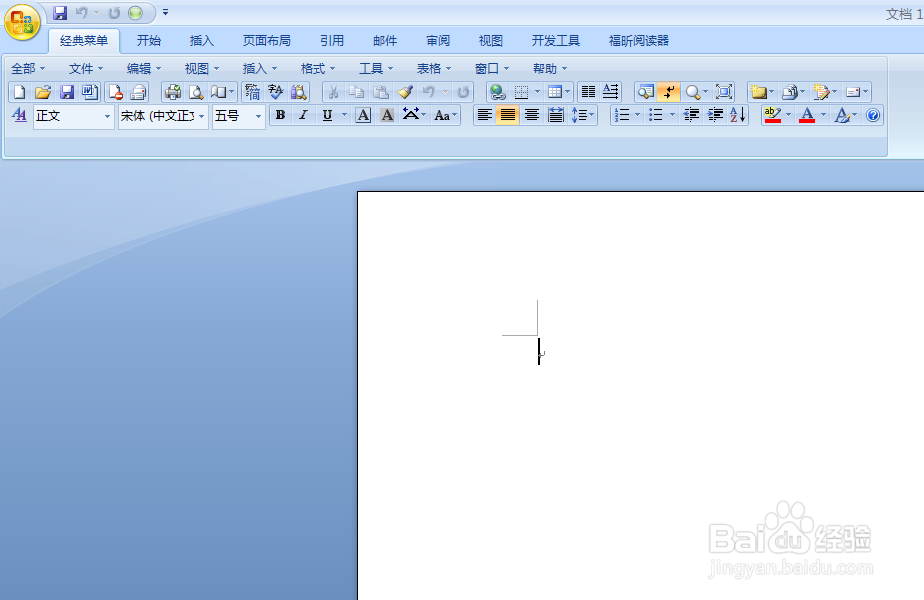Click the Office button orb
This screenshot has height=600, width=924.
22,22
